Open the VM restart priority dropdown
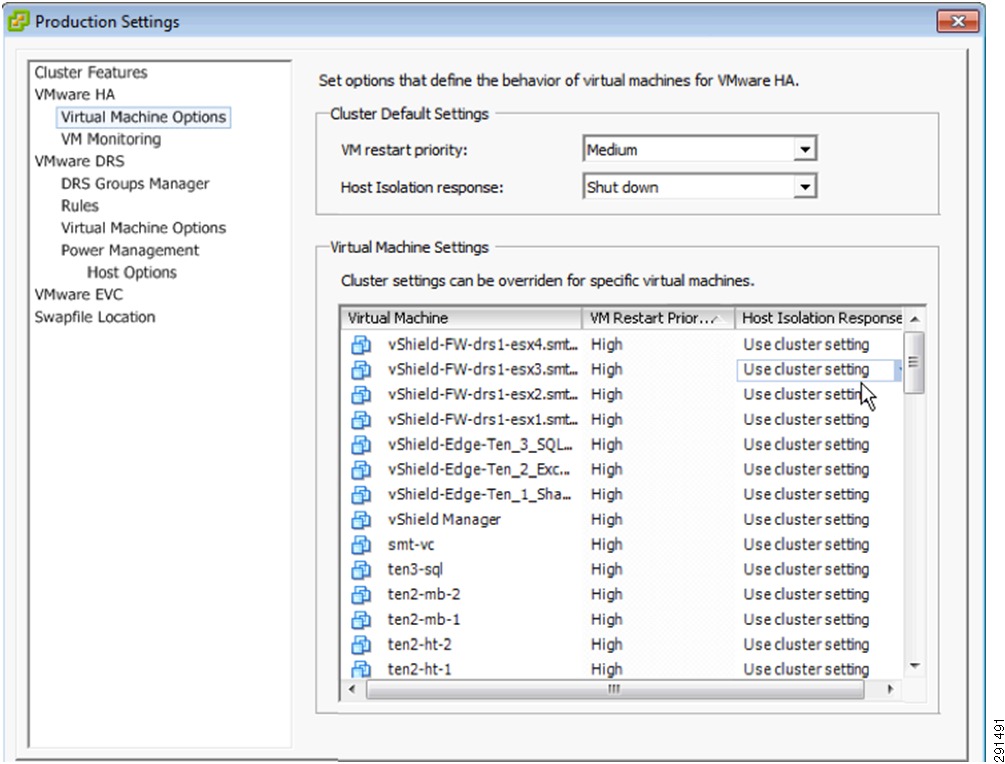 point(804,150)
